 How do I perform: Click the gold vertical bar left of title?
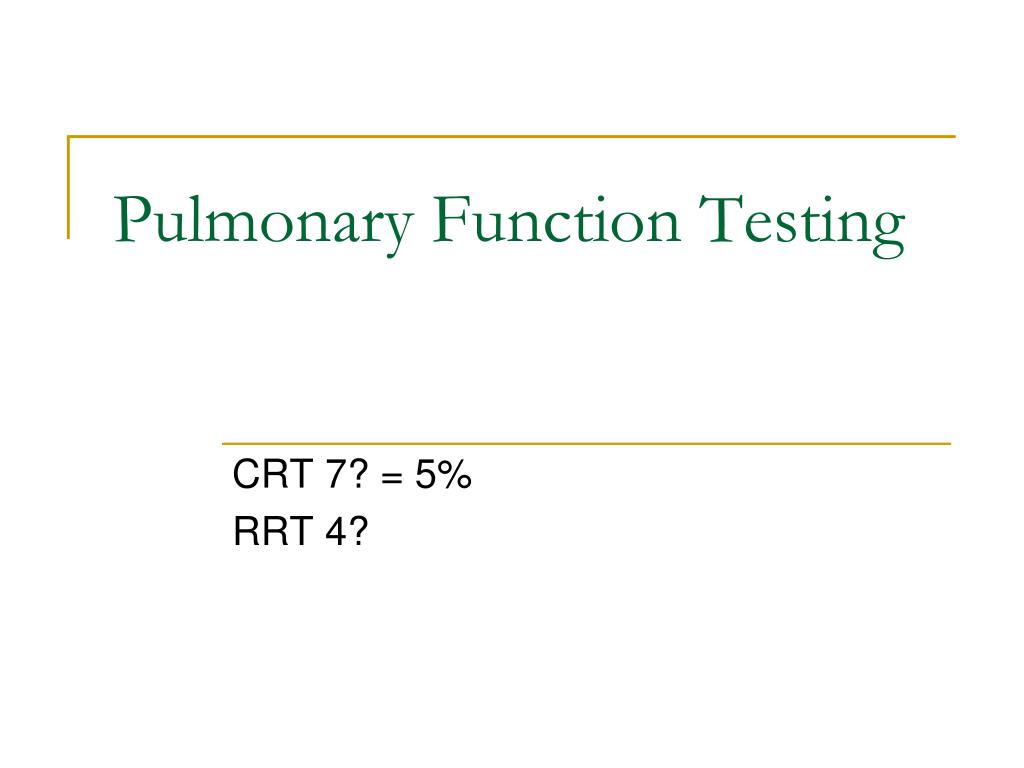(x=69, y=187)
